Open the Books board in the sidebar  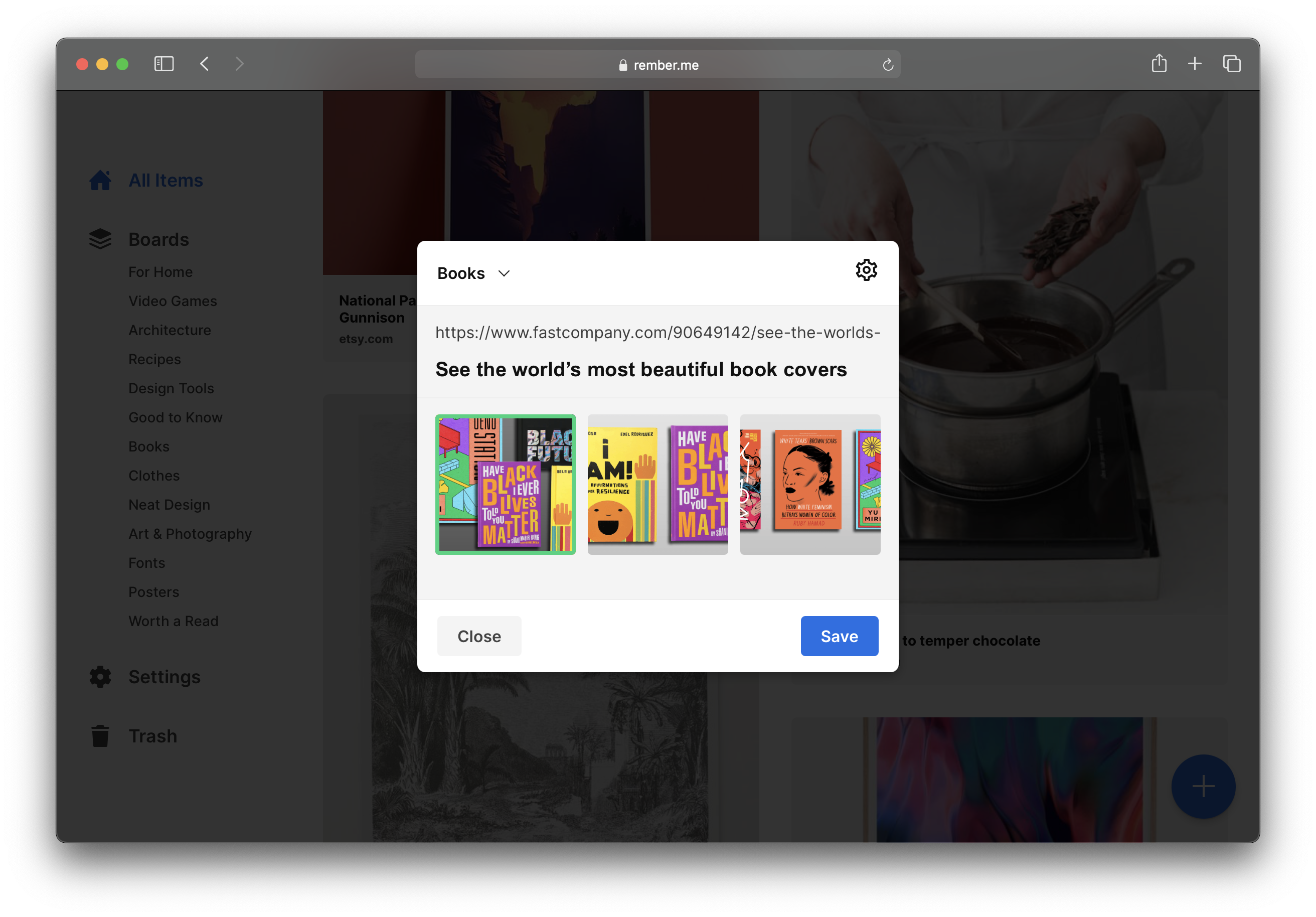click(149, 447)
